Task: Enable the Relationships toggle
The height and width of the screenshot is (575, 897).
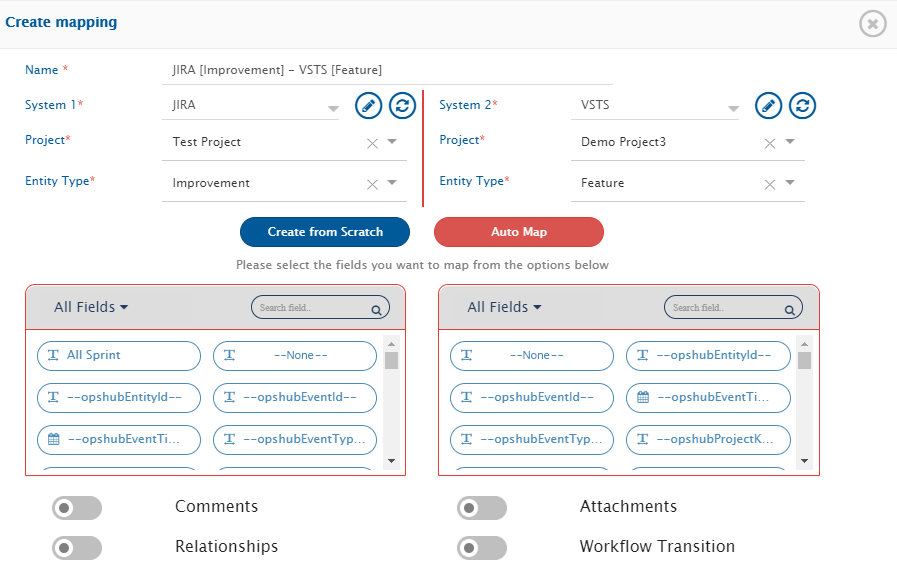Action: coord(77,548)
